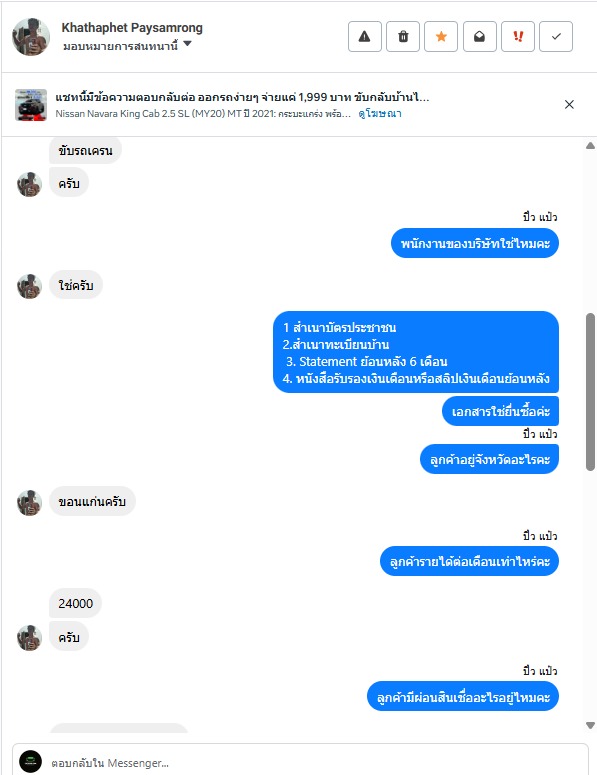The image size is (597, 775).
Task: Click the 24000 message bubble
Action: point(75,603)
